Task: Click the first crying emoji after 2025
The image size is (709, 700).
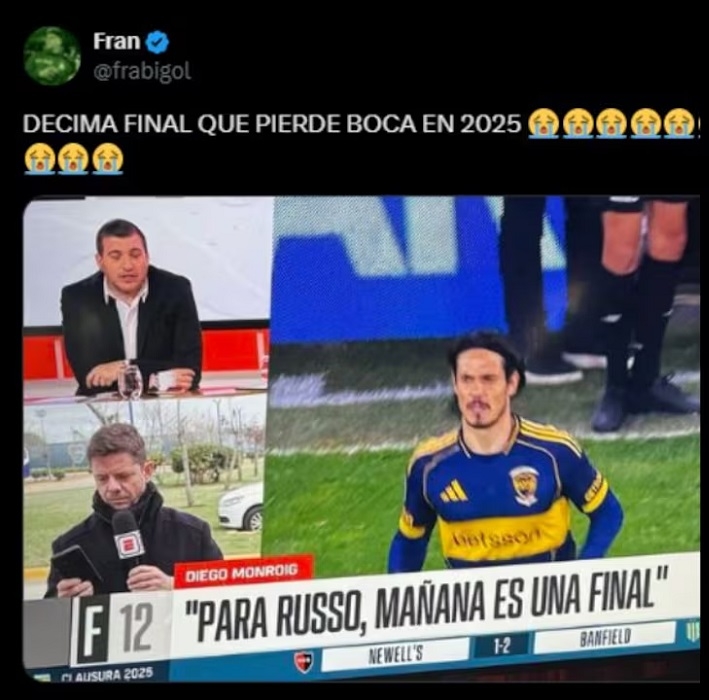Action: (544, 123)
